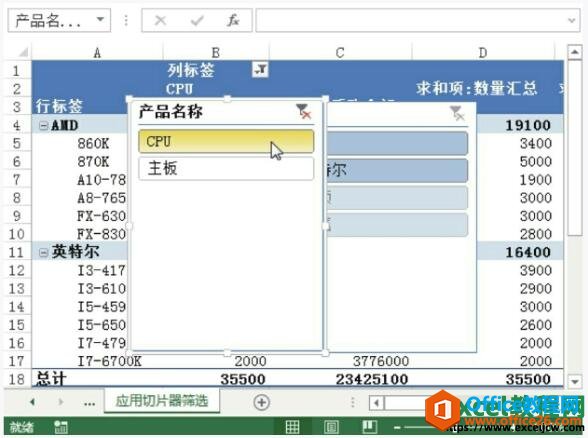Switch to Page Layout view
Image resolution: width=588 pixels, height=438 pixels.
[332, 427]
